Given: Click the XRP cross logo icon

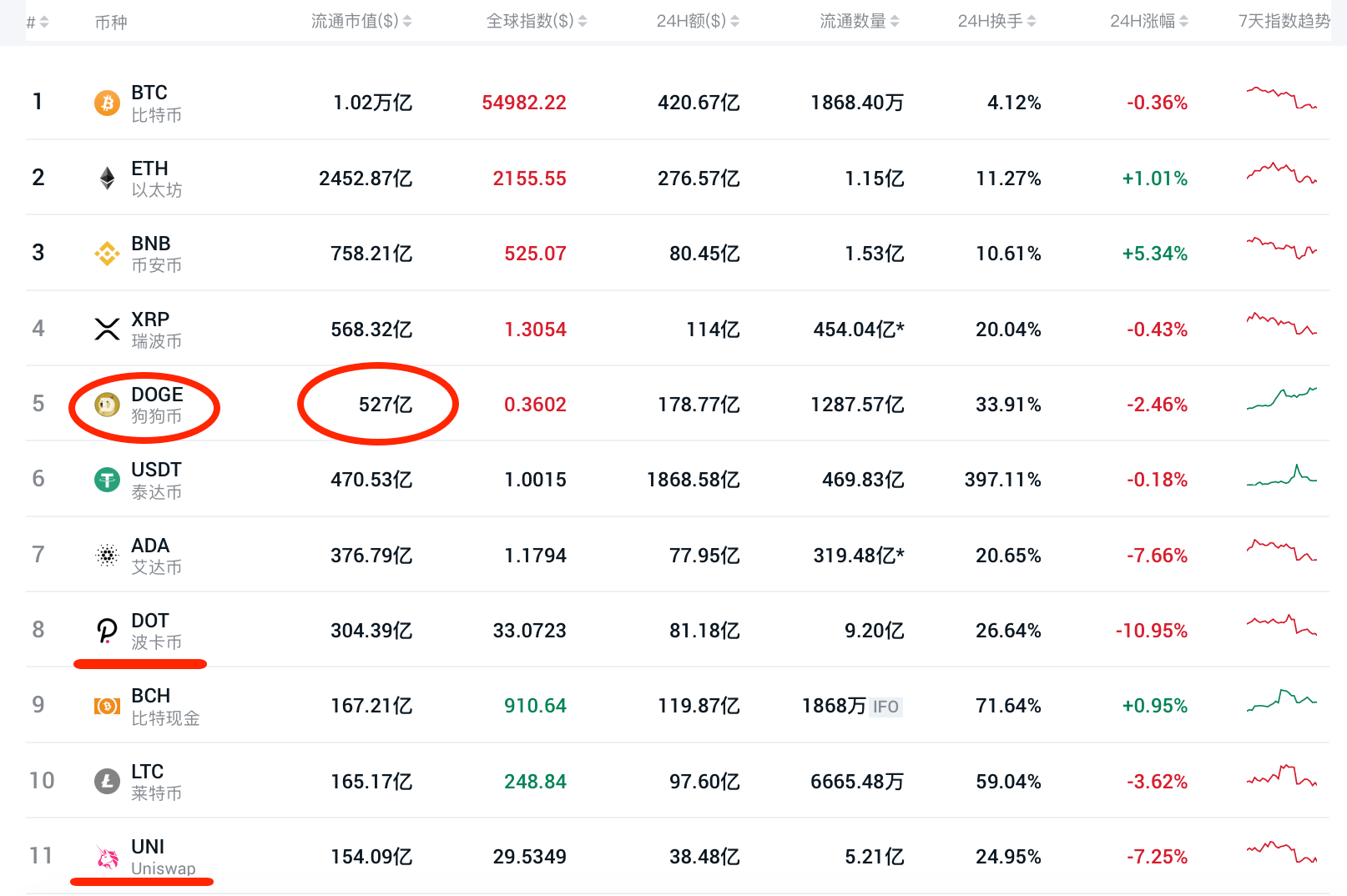Looking at the screenshot, I should point(107,329).
